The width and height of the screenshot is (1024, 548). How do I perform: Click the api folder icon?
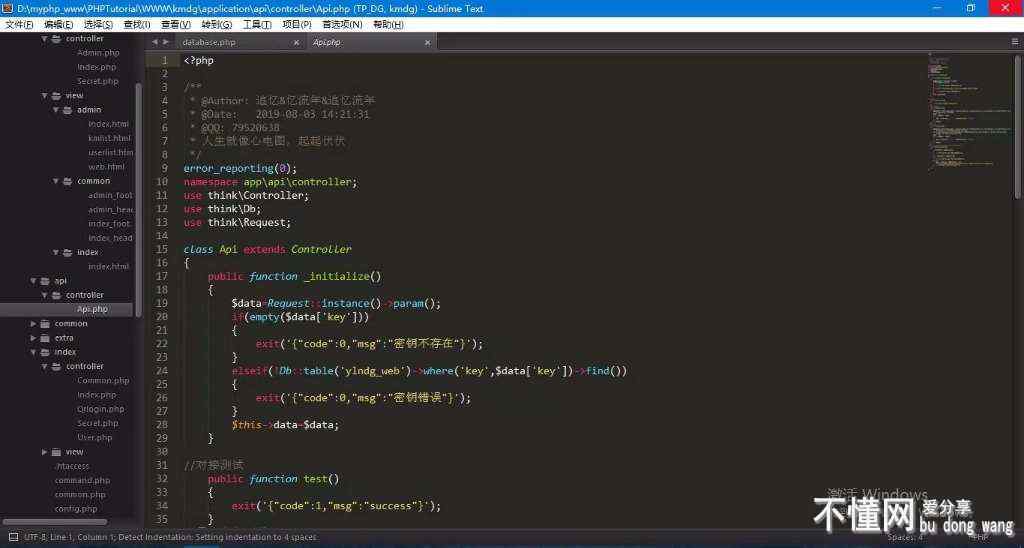tap(44, 281)
